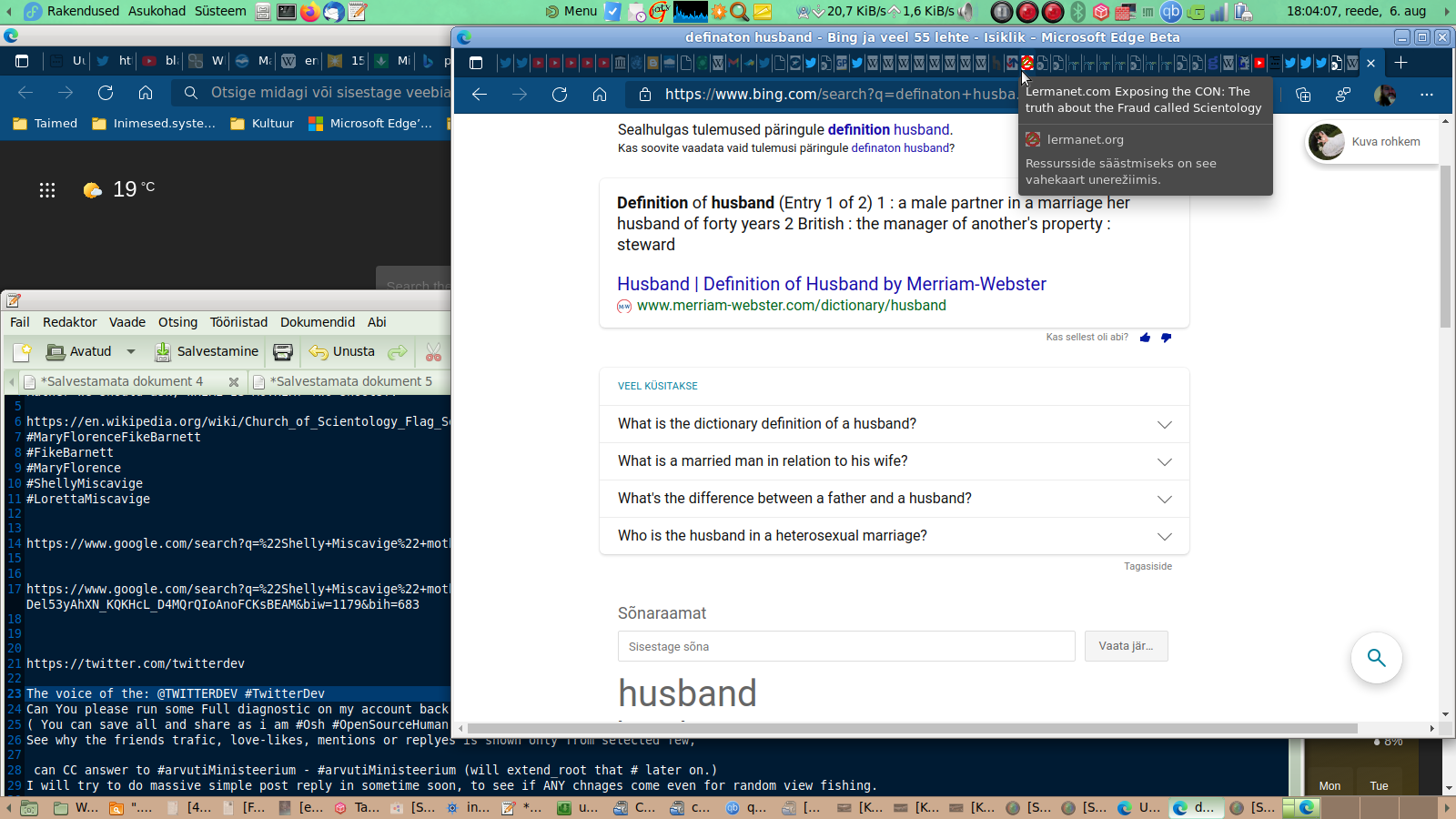
Task: Open the apps grid on background Edge page
Action: (47, 189)
